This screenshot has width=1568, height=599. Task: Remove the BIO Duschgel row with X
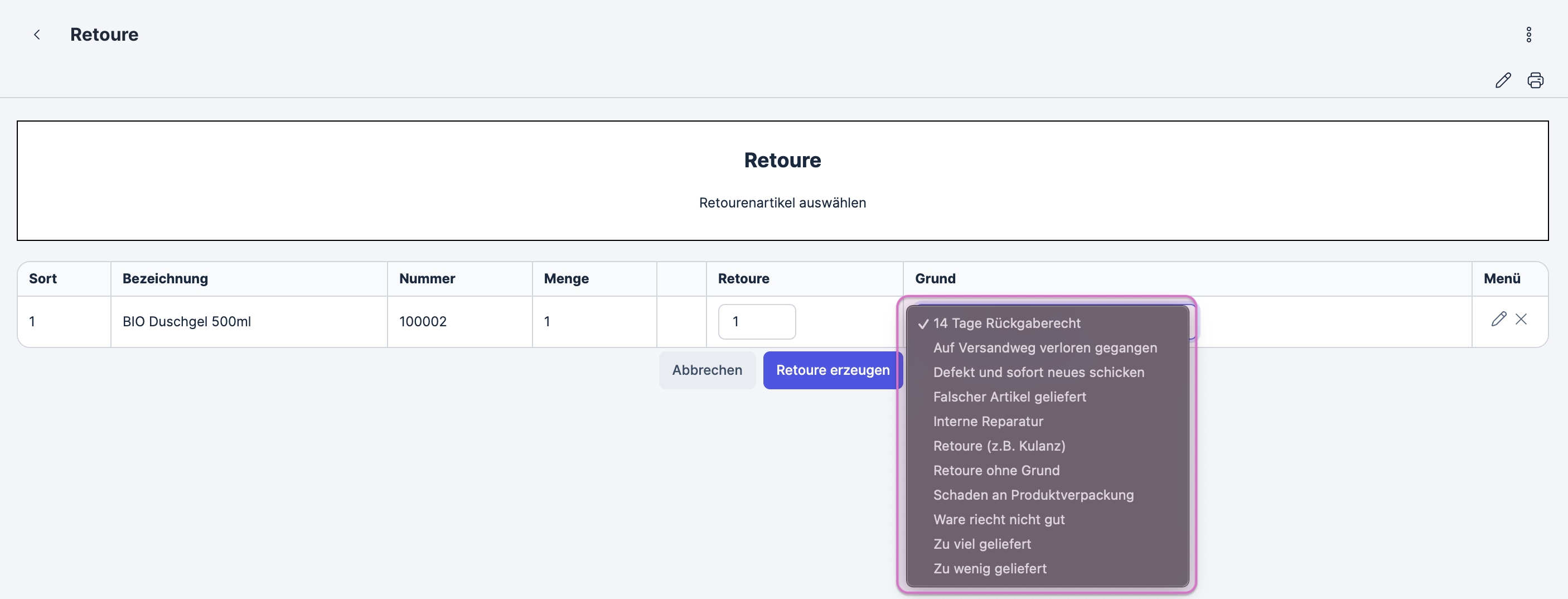[1521, 319]
